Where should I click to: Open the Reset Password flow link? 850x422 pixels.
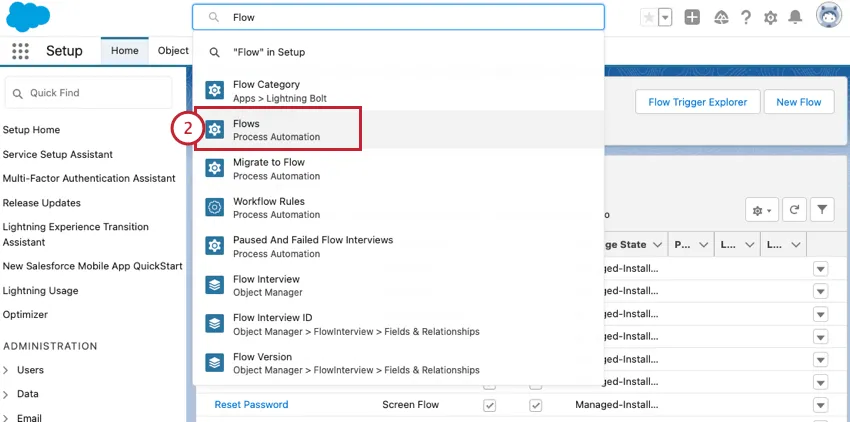coord(251,405)
